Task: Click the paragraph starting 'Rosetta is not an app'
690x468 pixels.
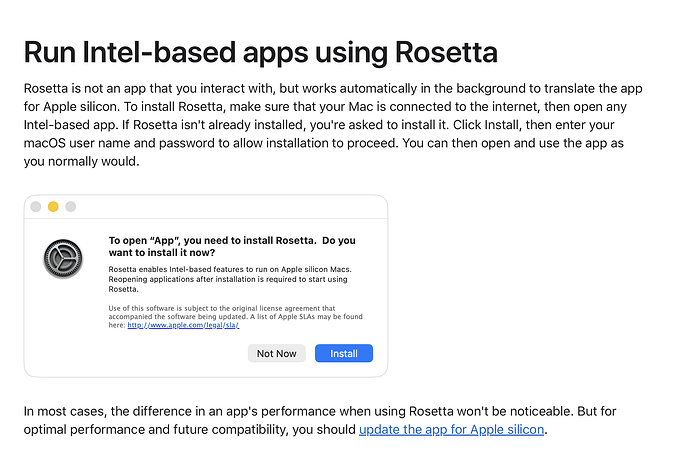Action: pos(333,125)
